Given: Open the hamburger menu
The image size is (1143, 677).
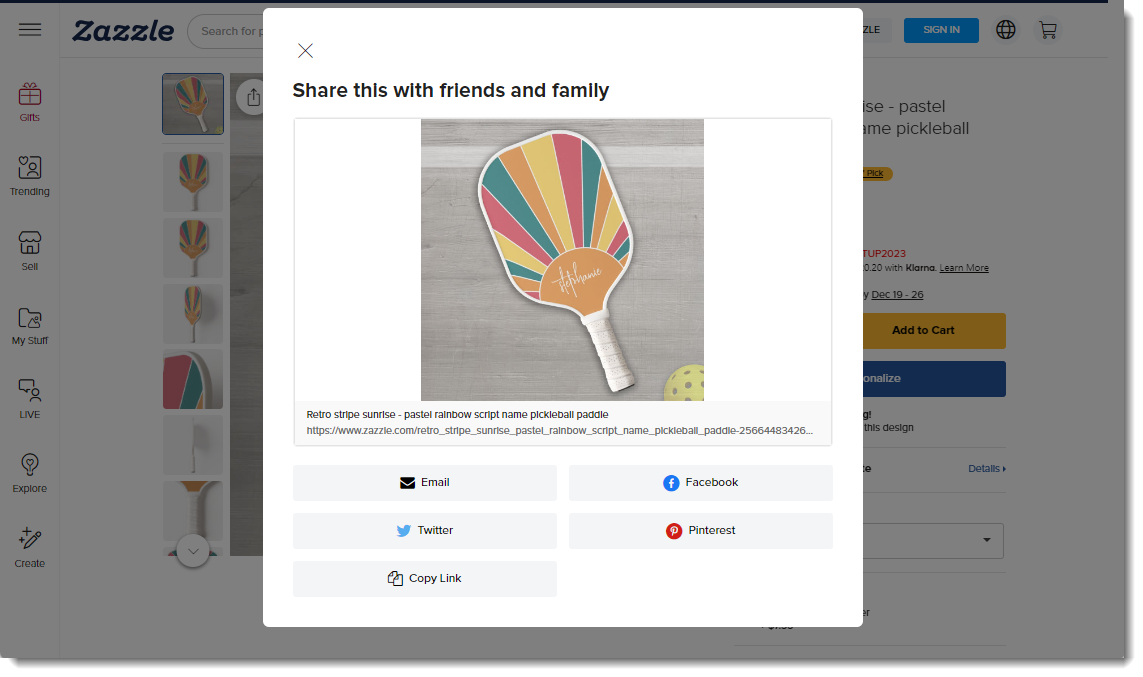Looking at the screenshot, I should tap(30, 30).
